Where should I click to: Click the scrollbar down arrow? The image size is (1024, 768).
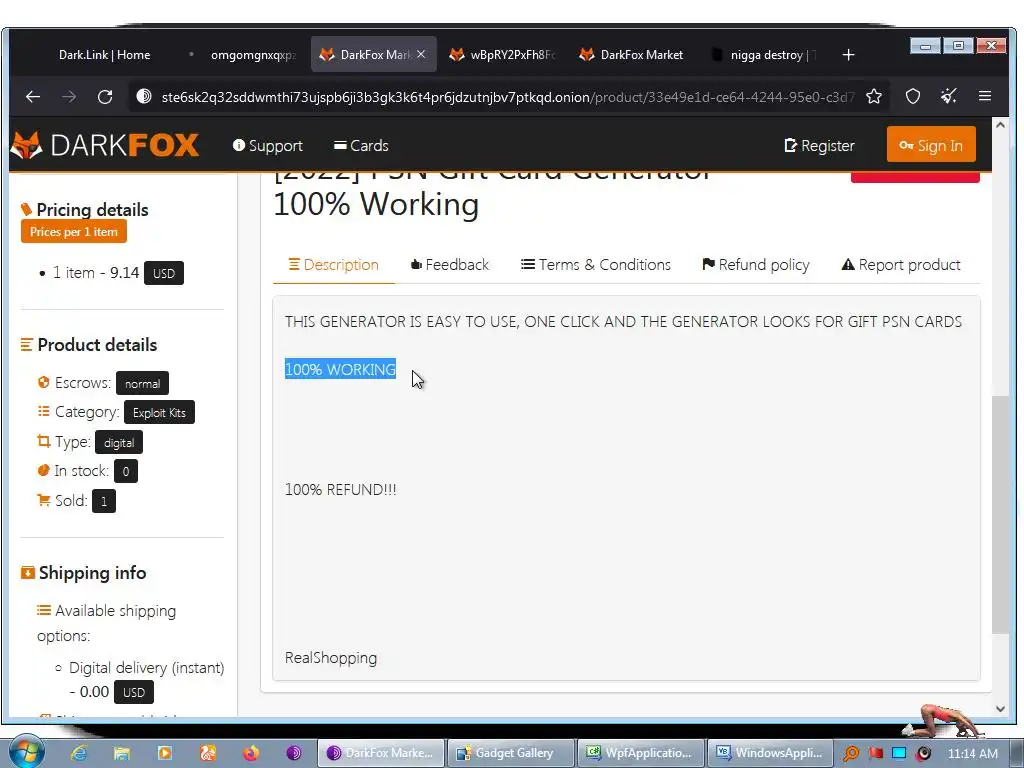point(1000,709)
